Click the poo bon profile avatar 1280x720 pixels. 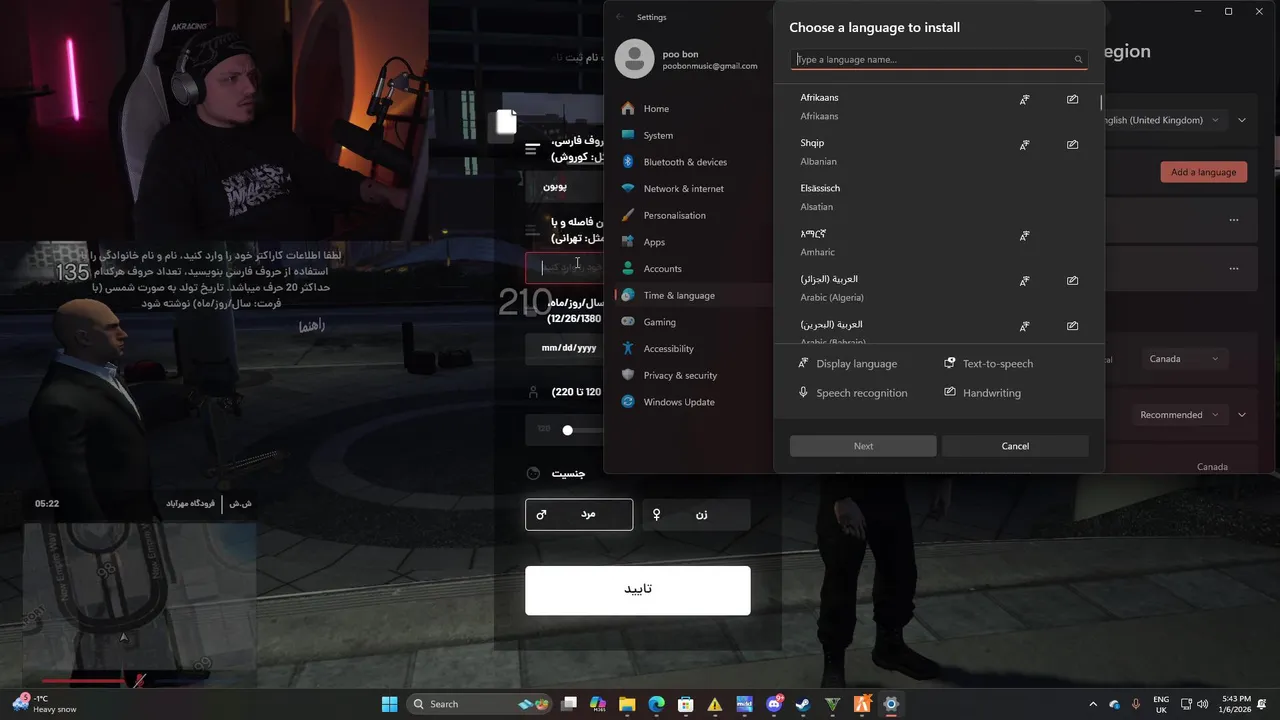coord(634,60)
